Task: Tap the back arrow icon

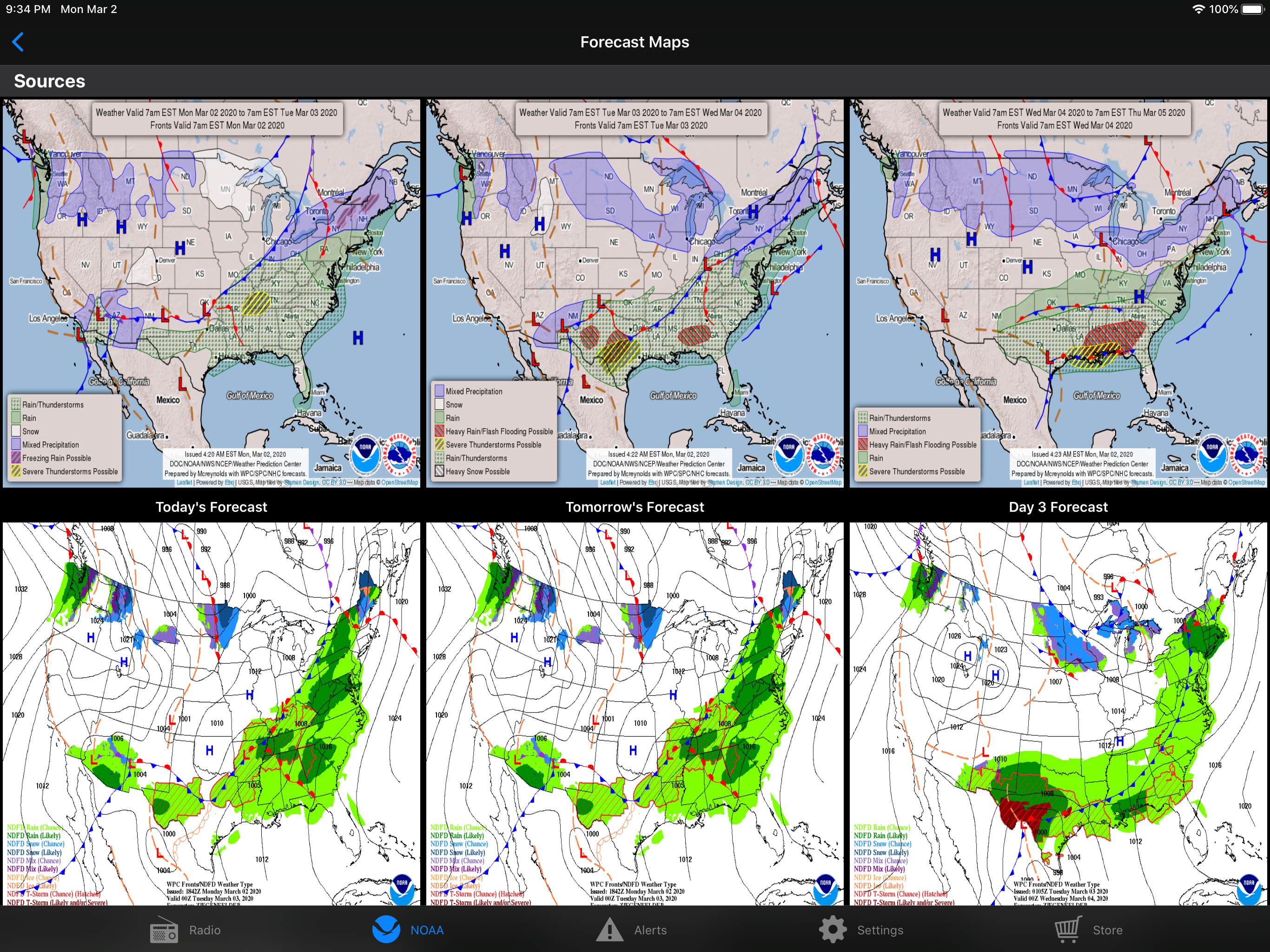Action: 18,42
